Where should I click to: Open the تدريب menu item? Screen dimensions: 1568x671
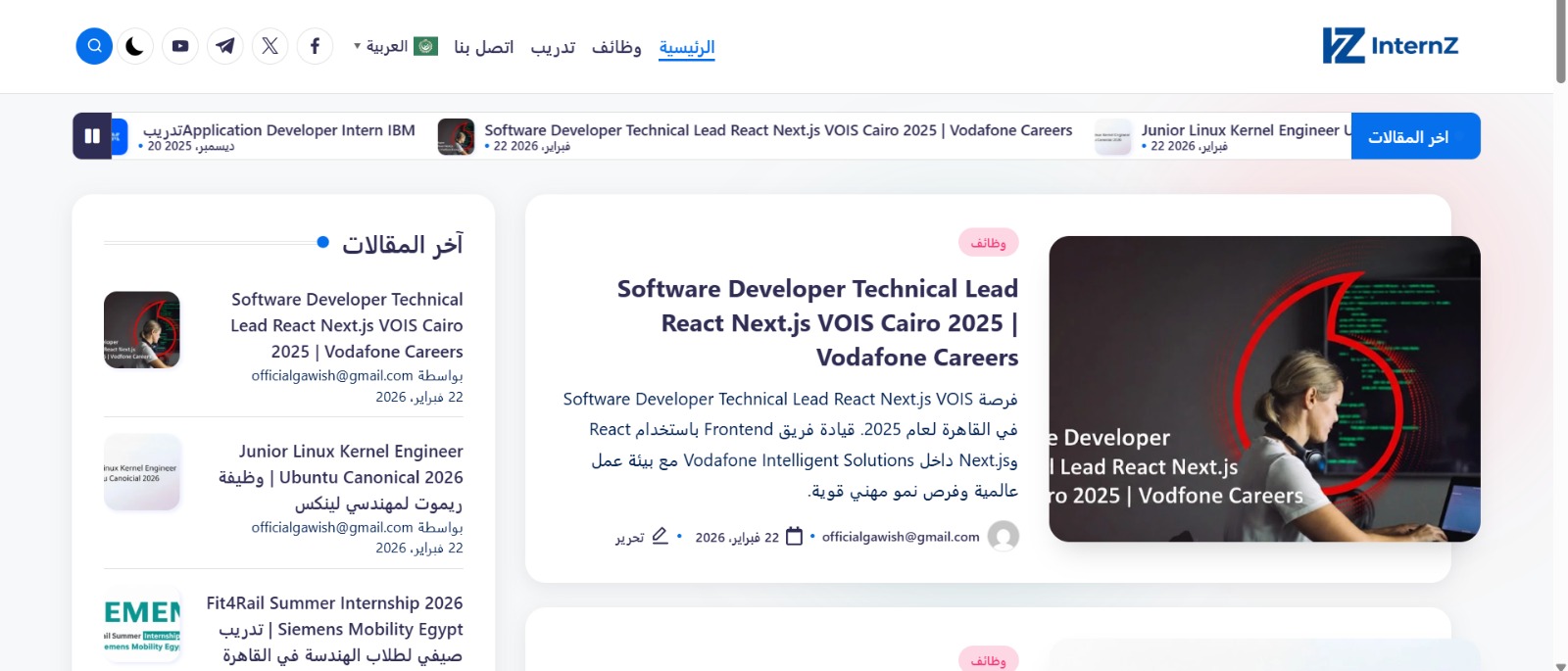553,47
